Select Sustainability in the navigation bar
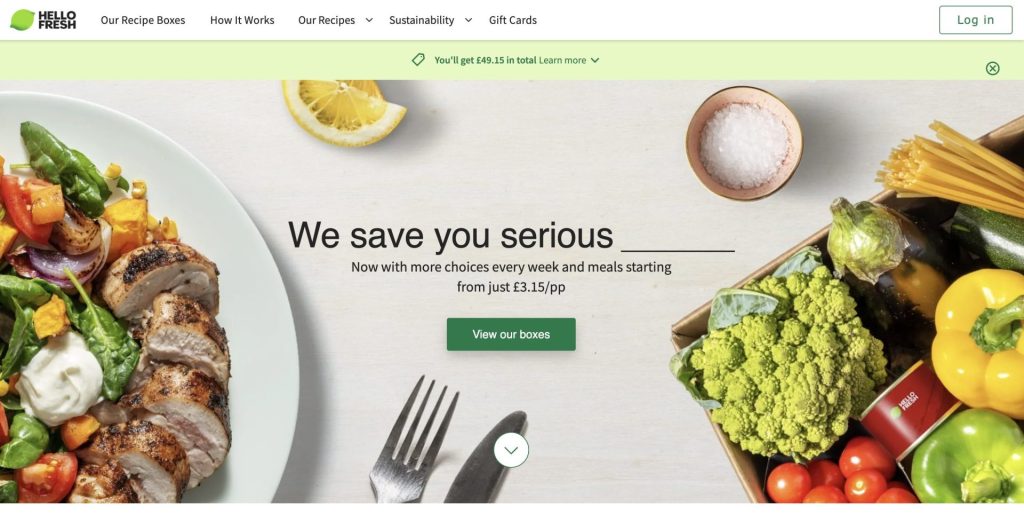 pyautogui.click(x=421, y=20)
